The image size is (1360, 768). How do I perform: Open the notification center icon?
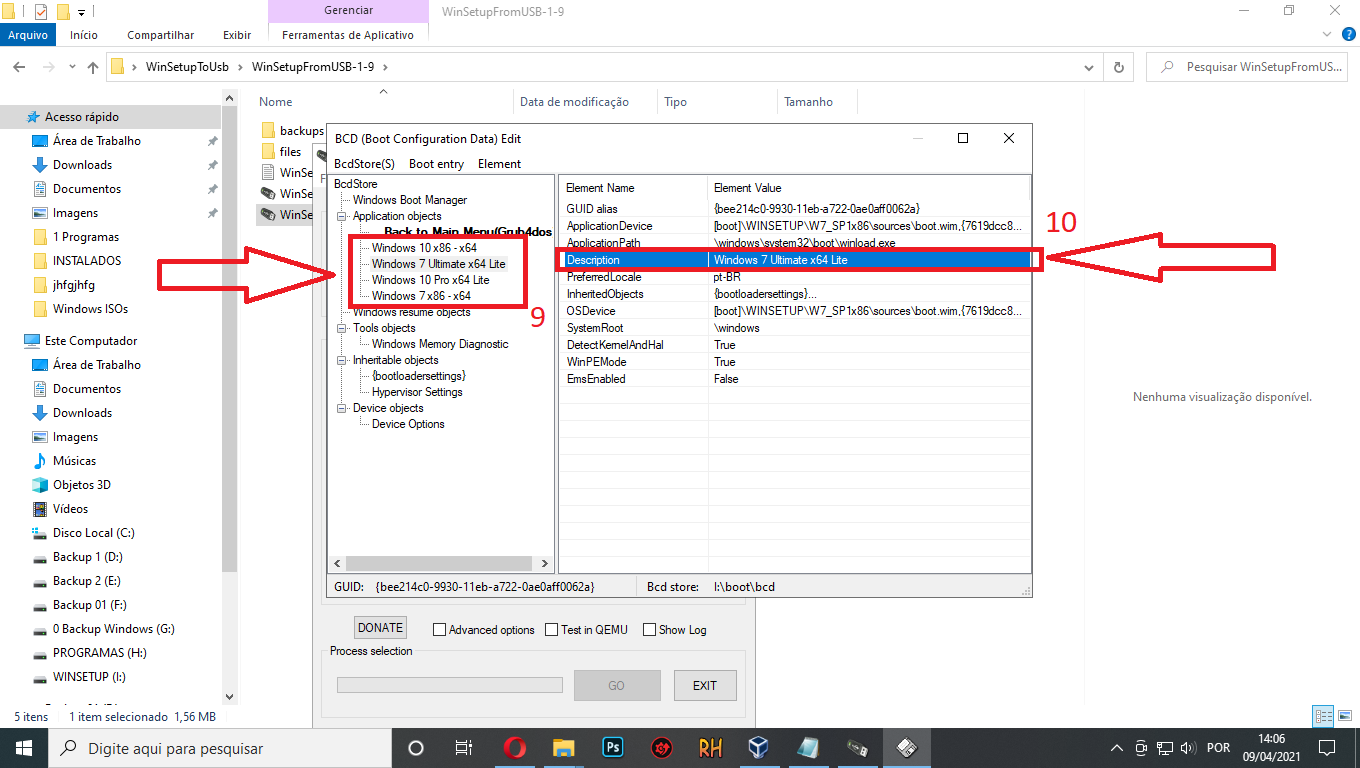[x=1327, y=748]
